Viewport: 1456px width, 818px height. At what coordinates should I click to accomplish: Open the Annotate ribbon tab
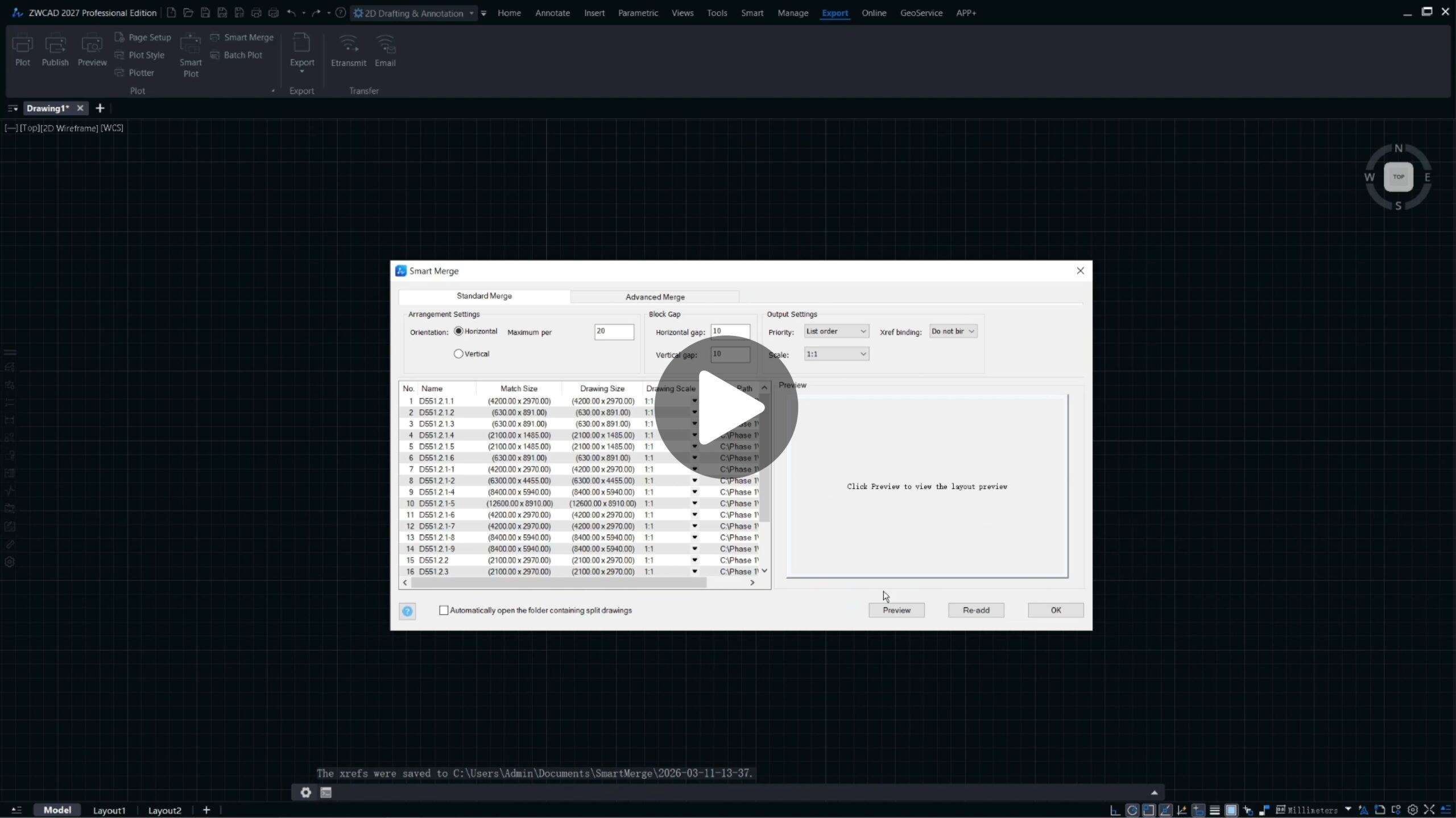pyautogui.click(x=552, y=13)
